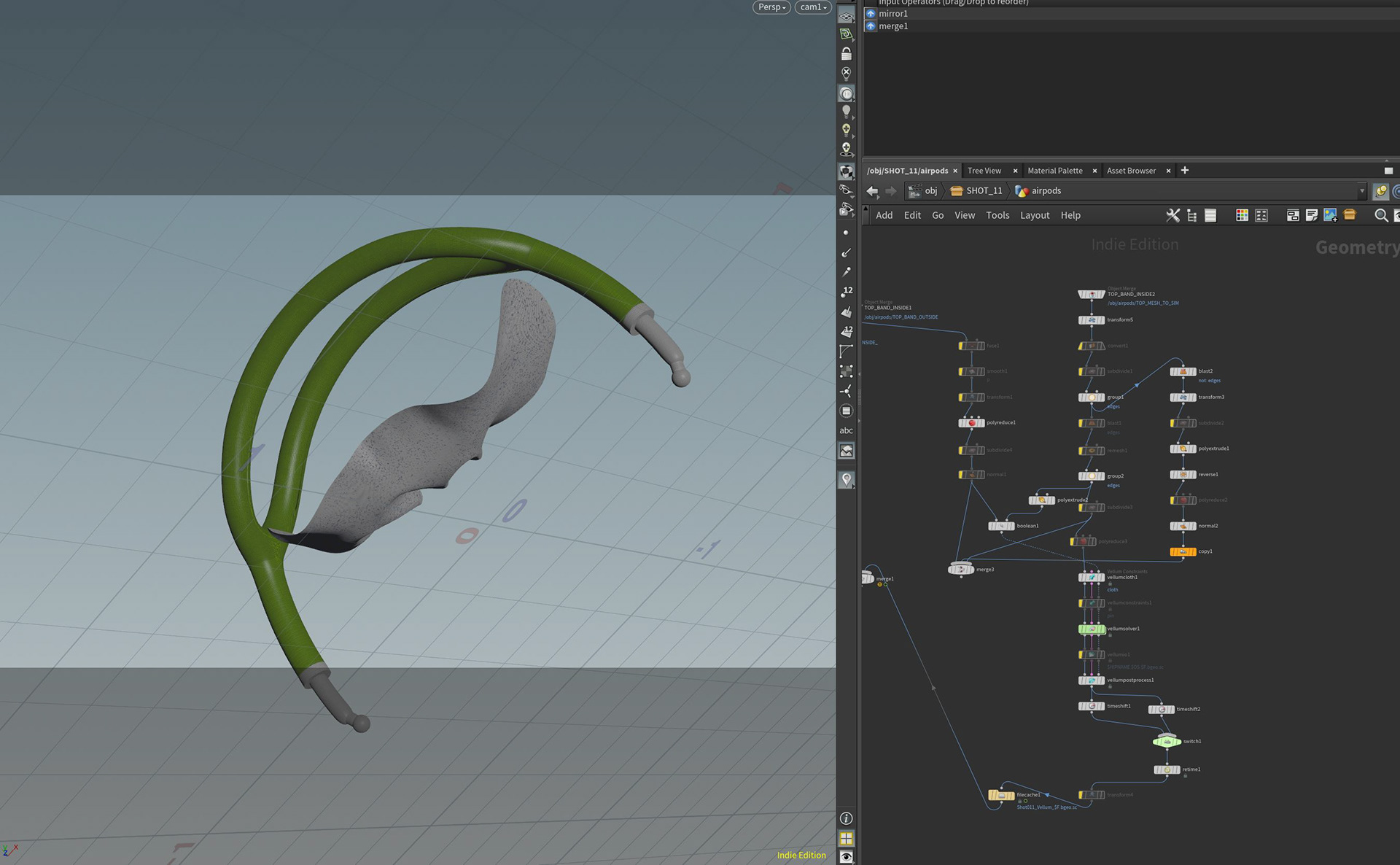
Task: Toggle the eye visibility icon at bottom
Action: coord(846,857)
